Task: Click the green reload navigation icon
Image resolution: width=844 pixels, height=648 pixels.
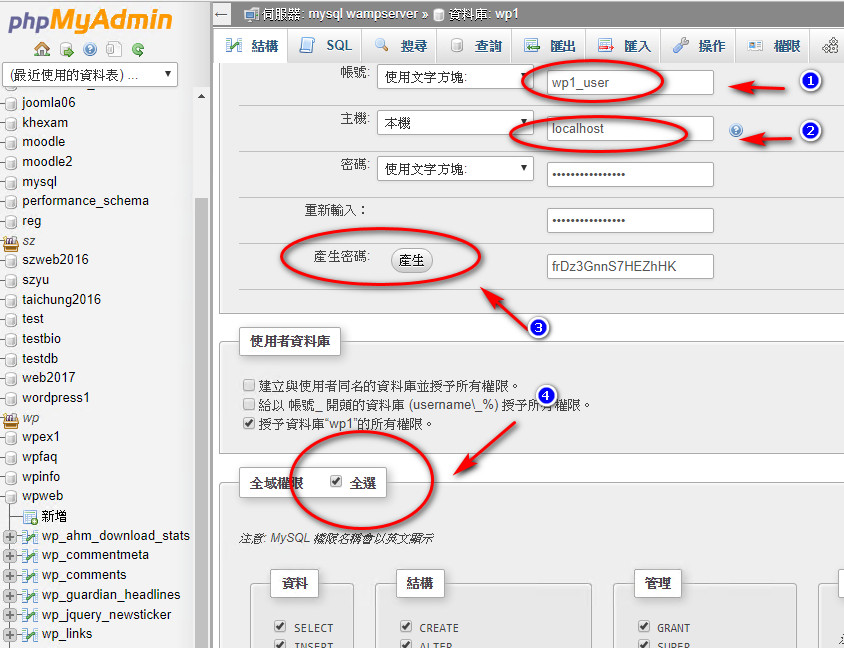Action: 138,50
